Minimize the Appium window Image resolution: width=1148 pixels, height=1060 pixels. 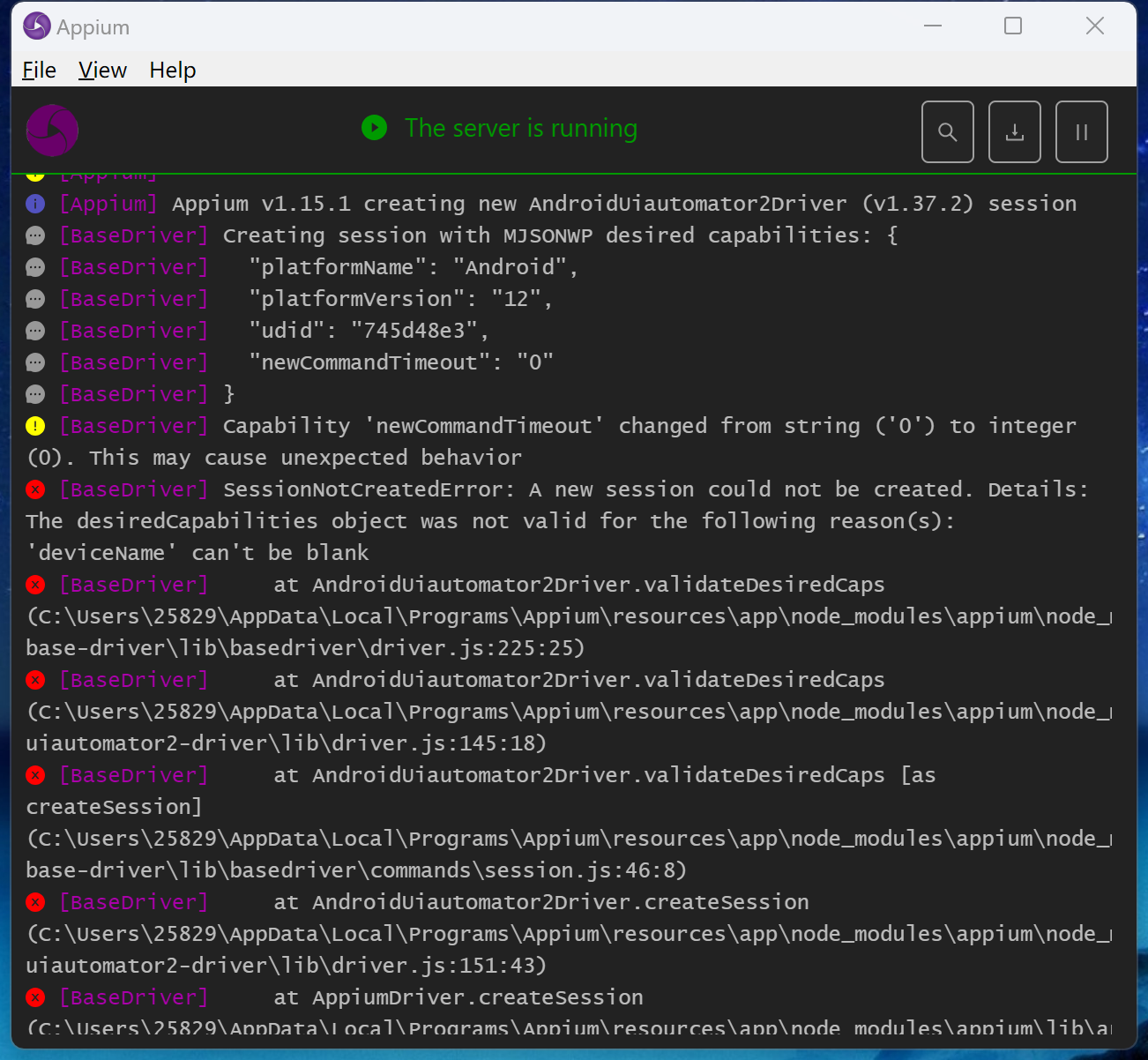pyautogui.click(x=933, y=26)
